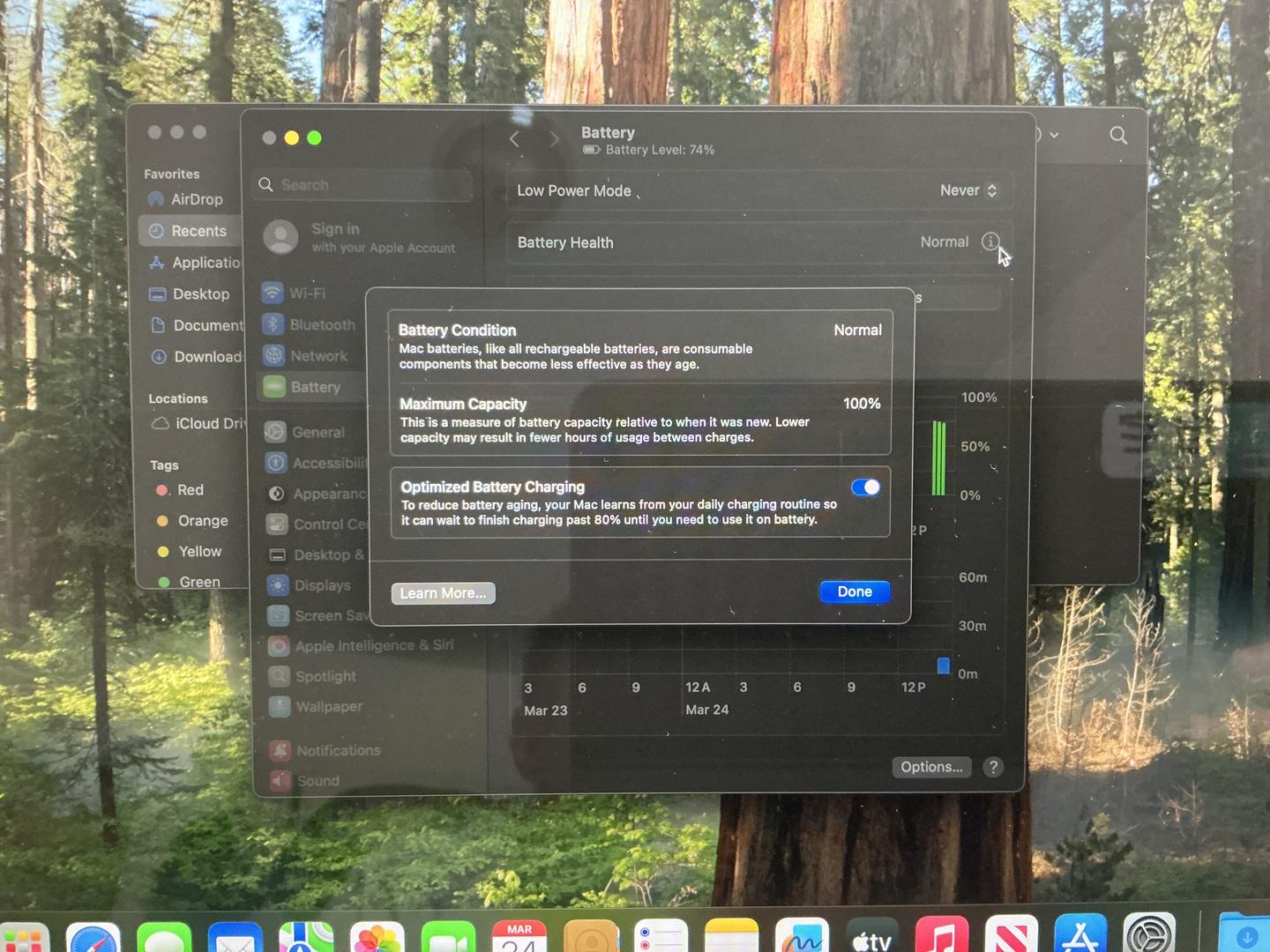Click the Search field in System Settings

click(363, 185)
